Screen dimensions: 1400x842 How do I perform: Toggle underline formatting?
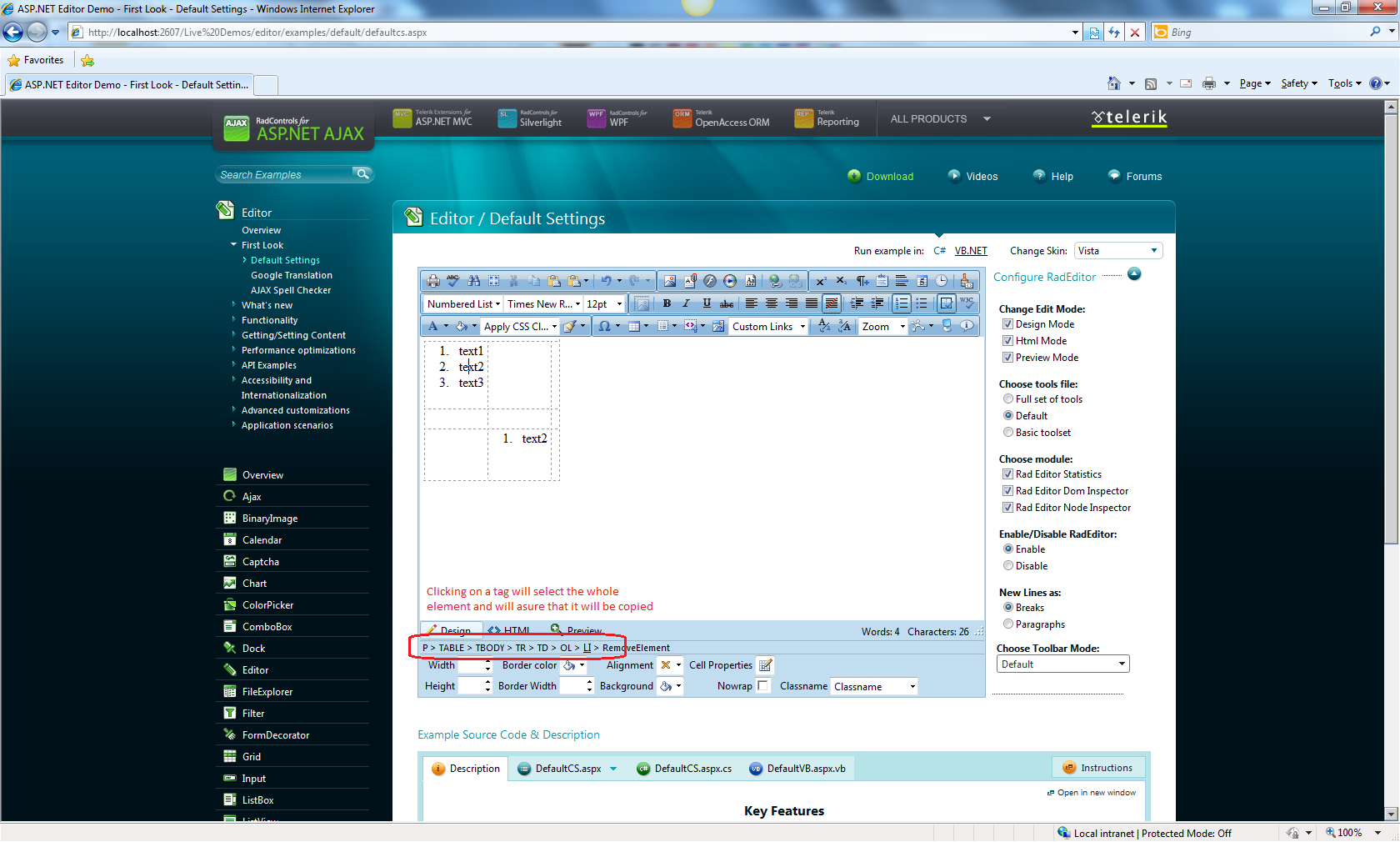(707, 303)
